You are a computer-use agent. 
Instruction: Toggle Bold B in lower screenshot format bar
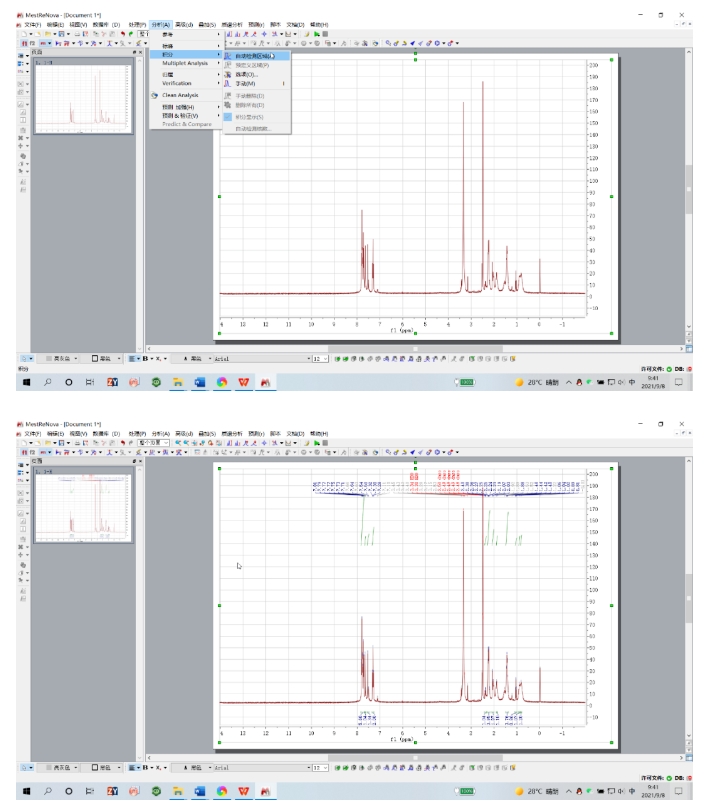[145, 768]
